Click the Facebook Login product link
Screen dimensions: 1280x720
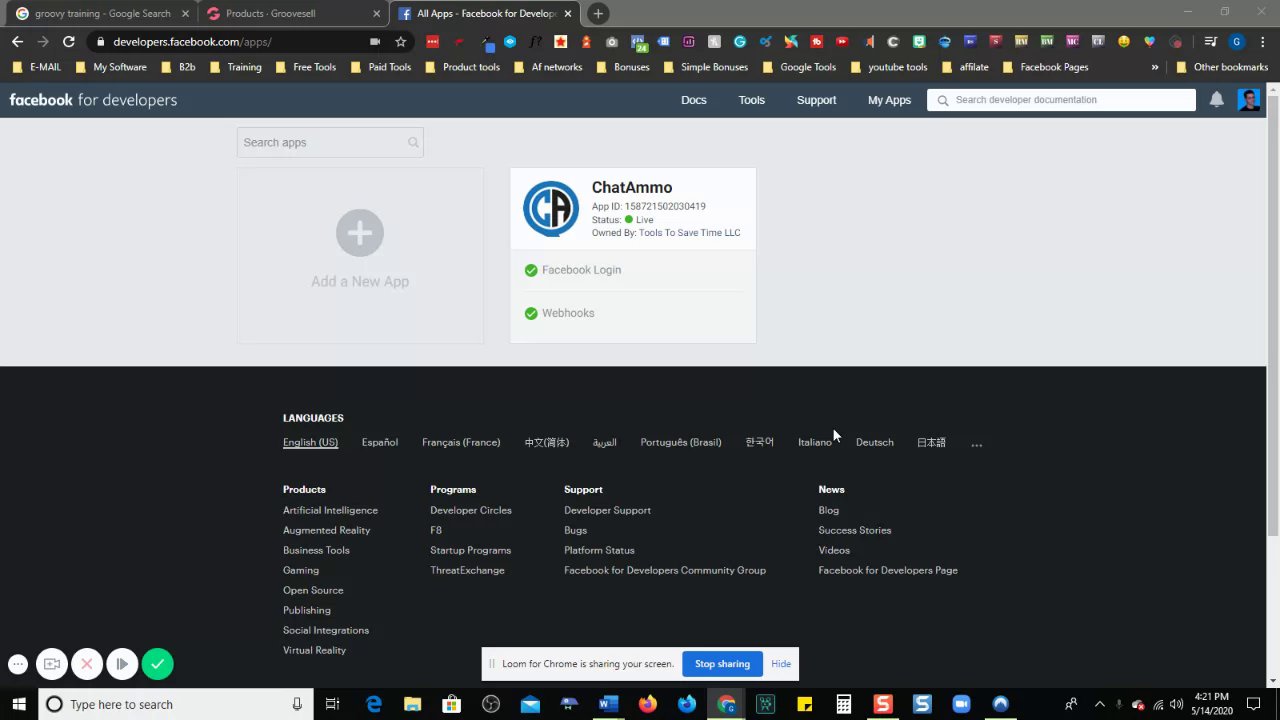tap(581, 270)
